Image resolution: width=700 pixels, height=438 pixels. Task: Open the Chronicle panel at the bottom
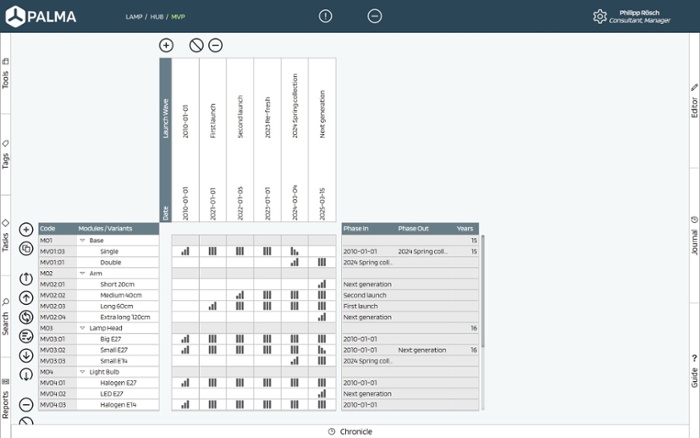tap(350, 431)
